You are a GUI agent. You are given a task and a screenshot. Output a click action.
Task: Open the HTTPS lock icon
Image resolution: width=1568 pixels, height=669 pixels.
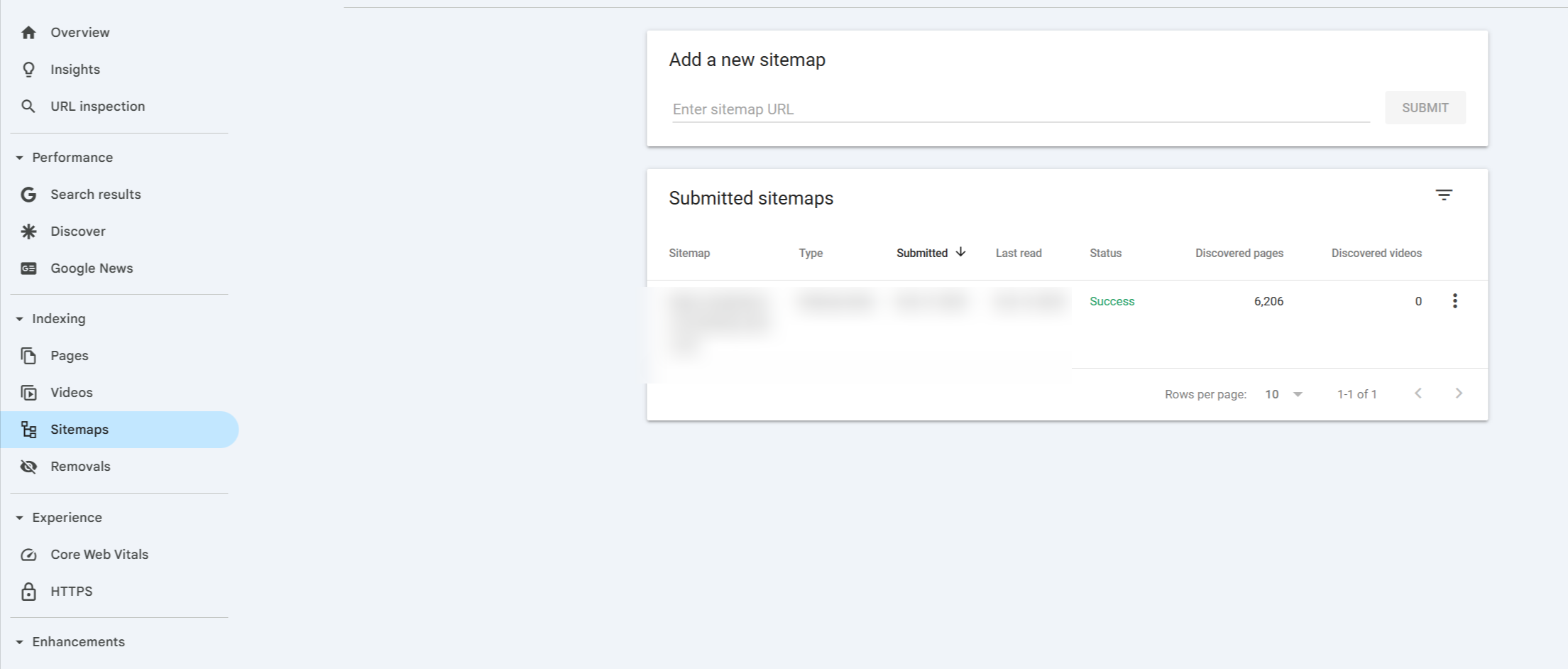pos(28,591)
